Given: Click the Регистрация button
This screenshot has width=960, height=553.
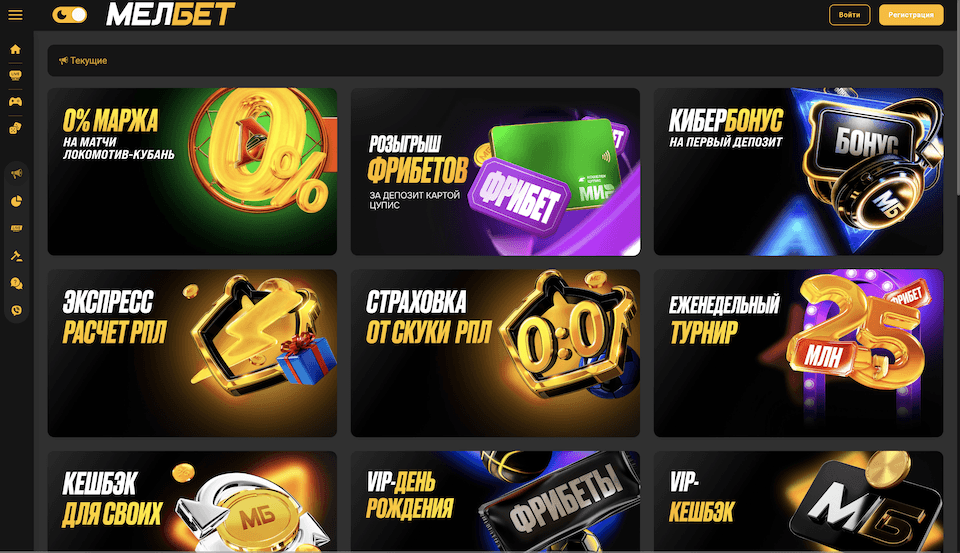Looking at the screenshot, I should click(911, 15).
